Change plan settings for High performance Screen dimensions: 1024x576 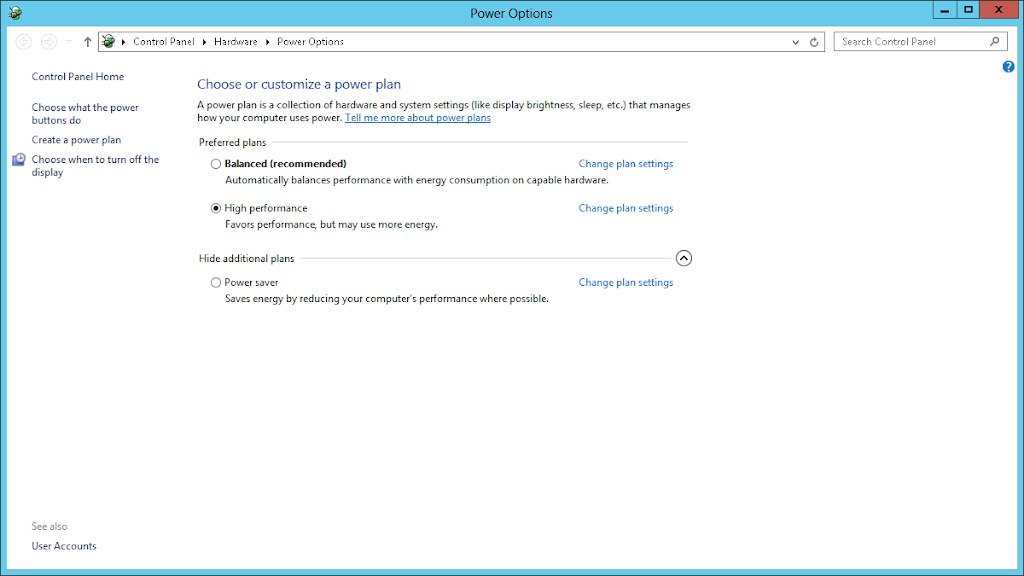626,208
